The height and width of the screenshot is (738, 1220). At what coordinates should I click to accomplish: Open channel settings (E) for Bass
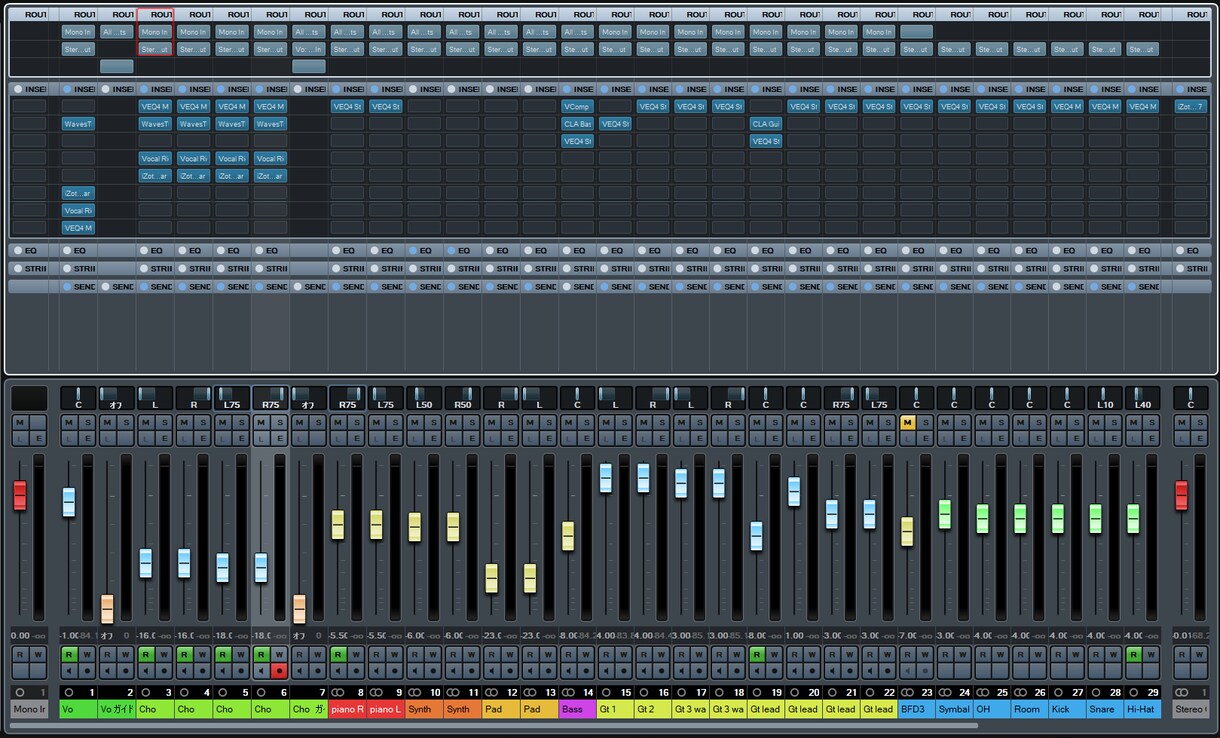[x=587, y=439]
